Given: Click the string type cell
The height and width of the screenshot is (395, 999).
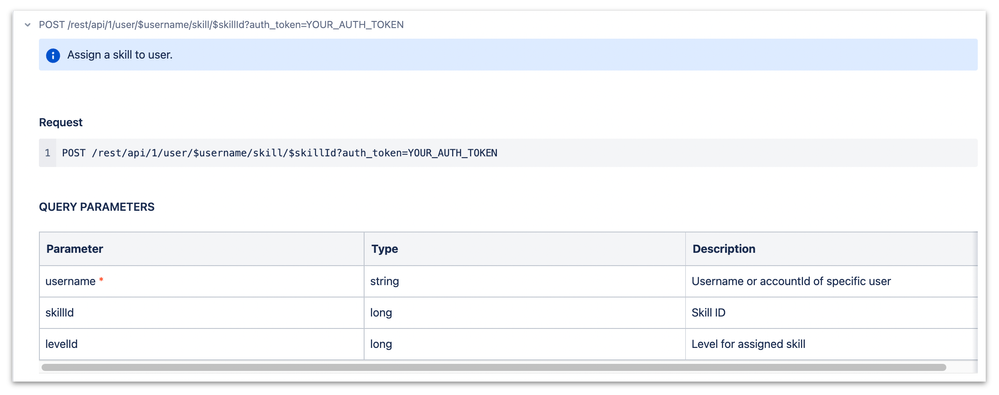Looking at the screenshot, I should (x=525, y=281).
